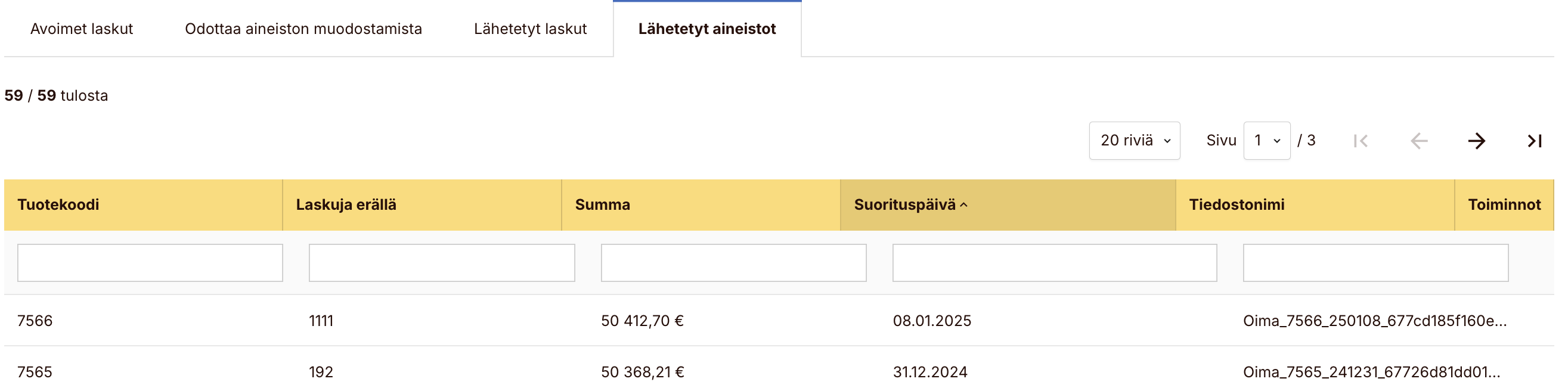Go to the first page icon
Image resolution: width=1568 pixels, height=391 pixels.
[1361, 141]
